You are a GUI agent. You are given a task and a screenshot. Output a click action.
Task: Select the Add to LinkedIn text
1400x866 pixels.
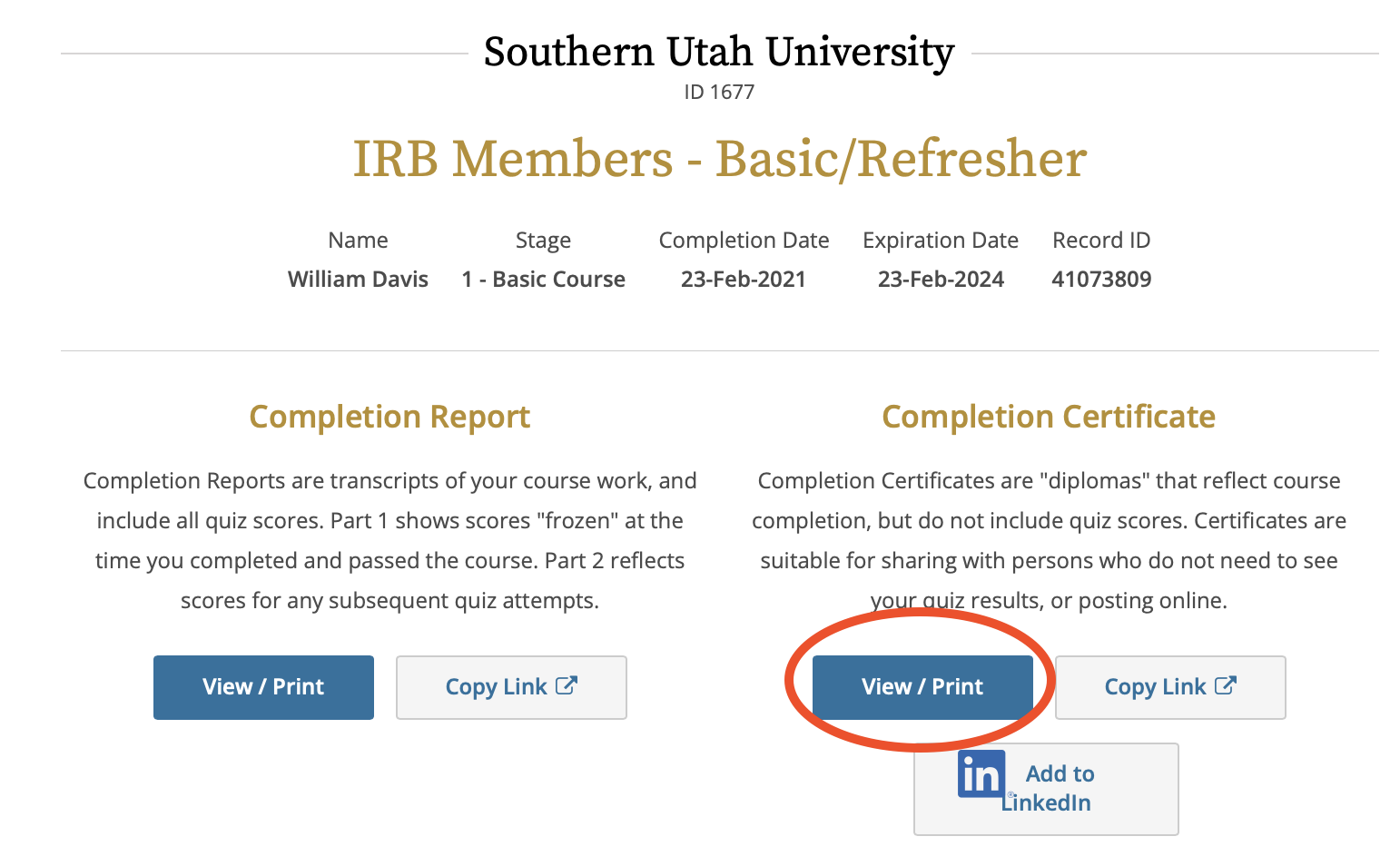1059,788
